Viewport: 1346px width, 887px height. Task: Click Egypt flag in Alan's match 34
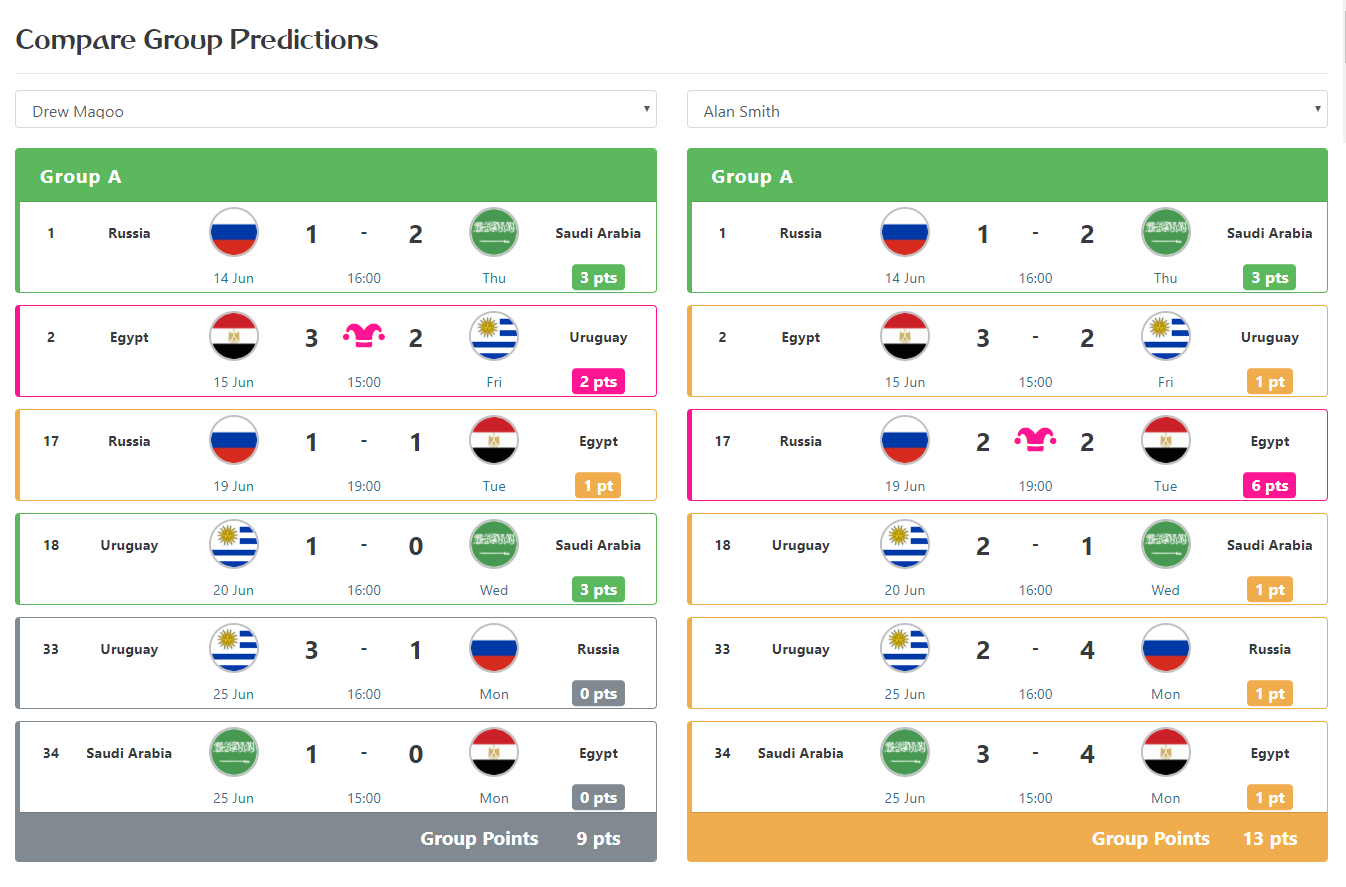(x=1166, y=753)
